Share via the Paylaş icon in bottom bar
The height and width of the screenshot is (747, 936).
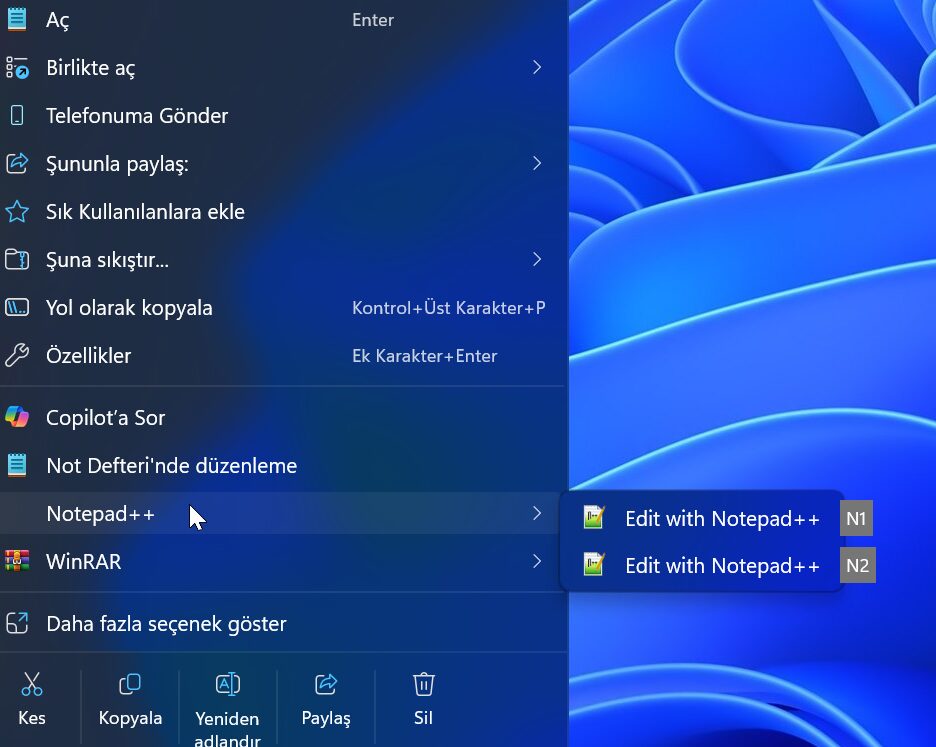click(x=326, y=684)
